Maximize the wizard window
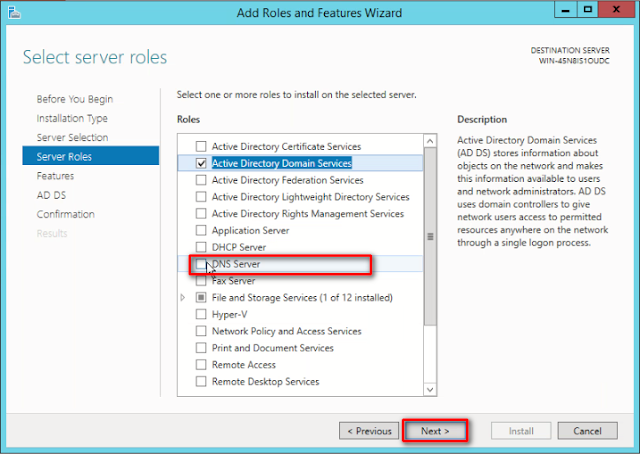 click(x=588, y=10)
